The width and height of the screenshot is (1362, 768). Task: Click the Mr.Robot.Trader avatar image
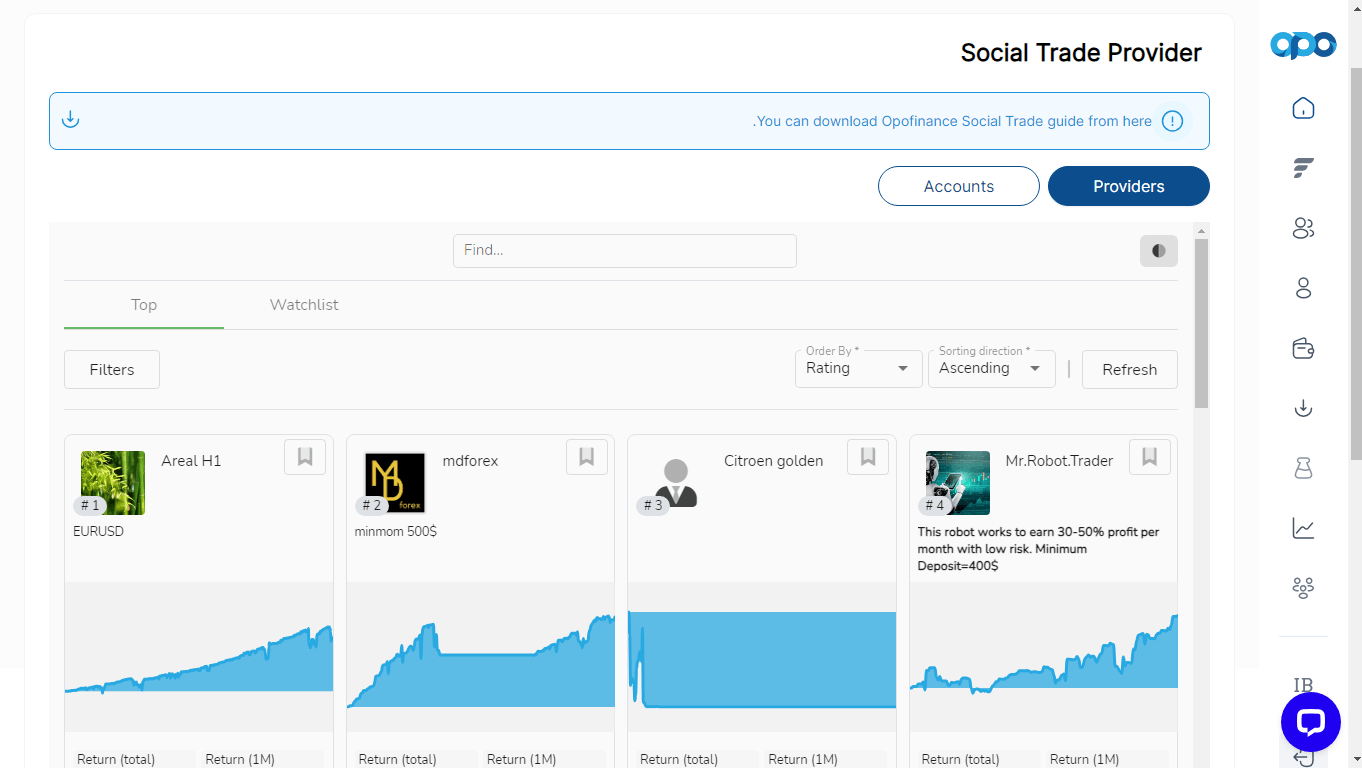click(958, 483)
